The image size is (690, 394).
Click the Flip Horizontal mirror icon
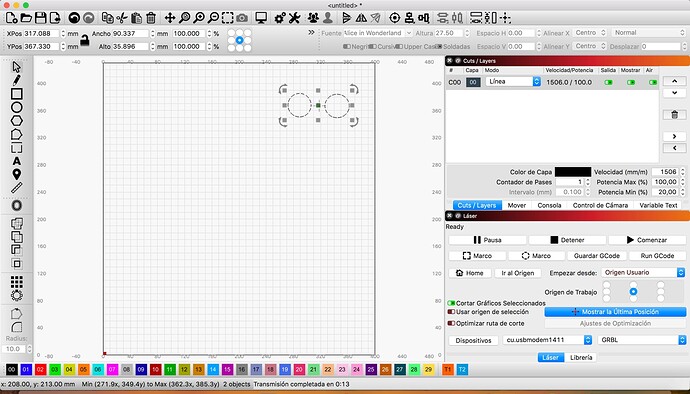[361, 18]
